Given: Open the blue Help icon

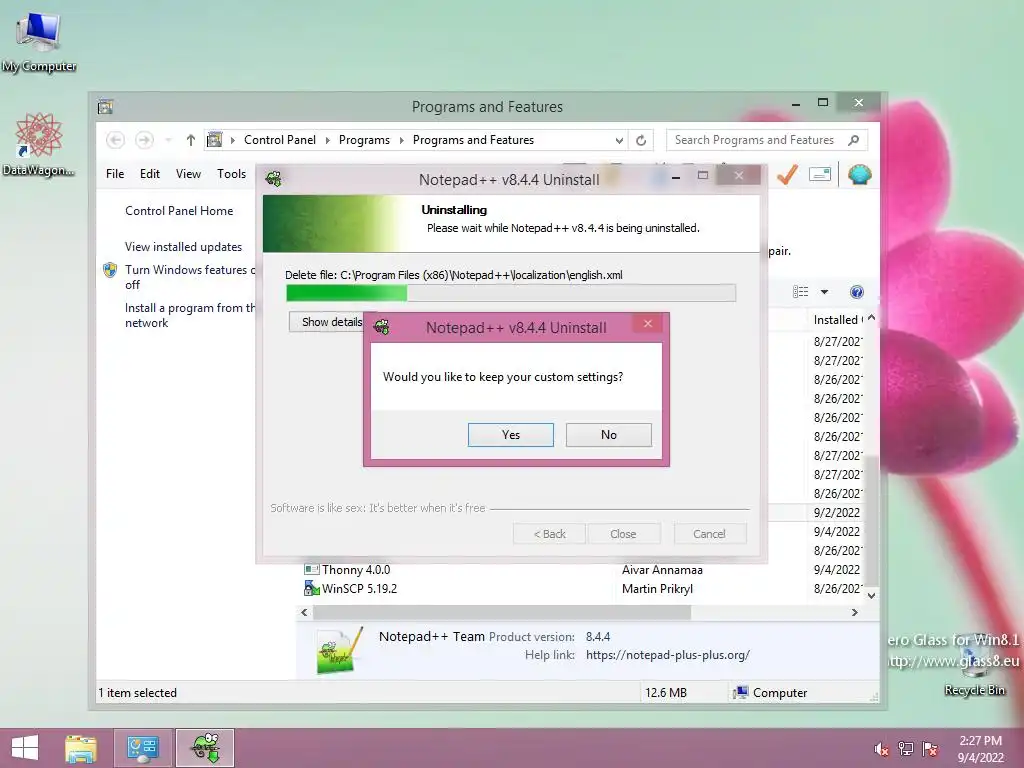Looking at the screenshot, I should click(857, 292).
